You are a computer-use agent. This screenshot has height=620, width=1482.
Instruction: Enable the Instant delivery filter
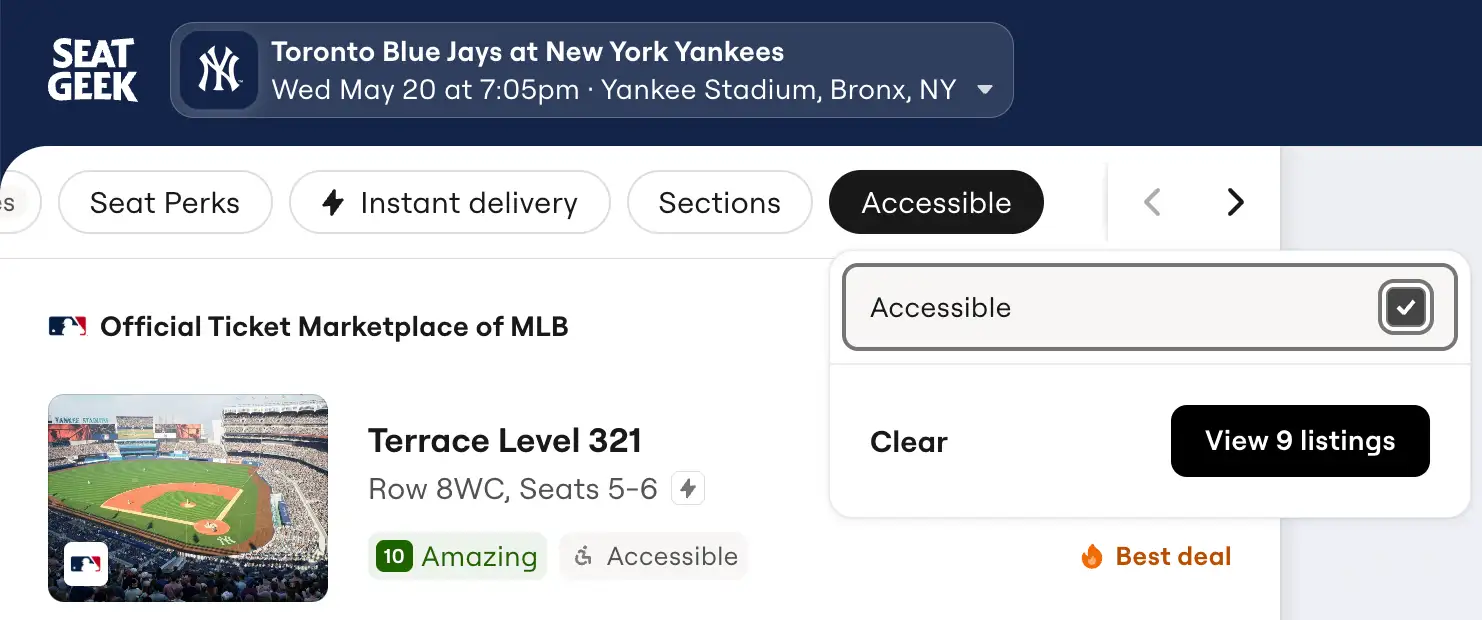point(449,202)
